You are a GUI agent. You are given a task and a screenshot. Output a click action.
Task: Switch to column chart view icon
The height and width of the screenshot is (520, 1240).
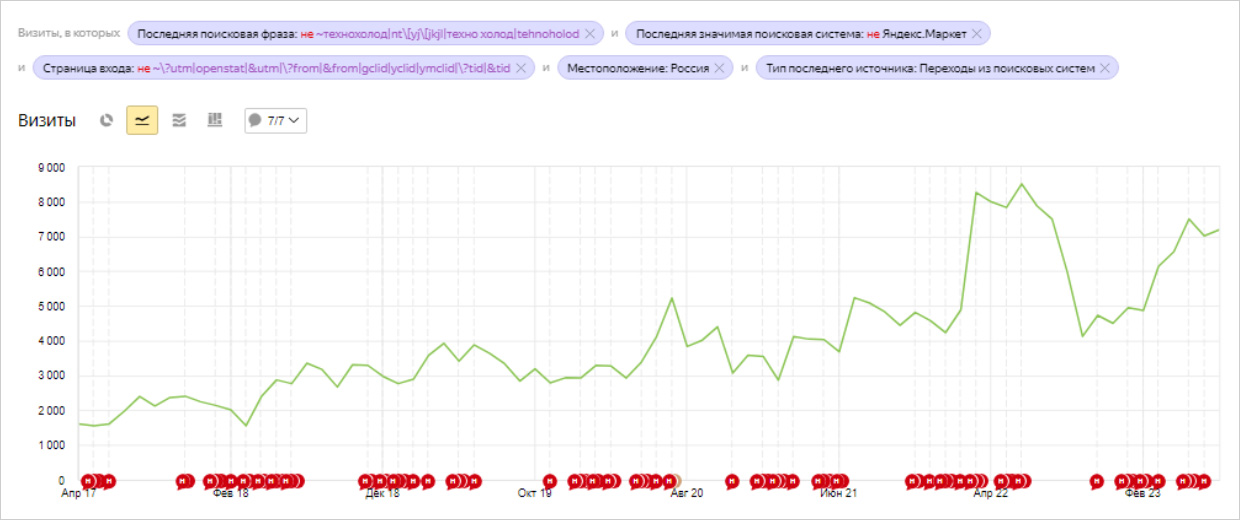214,121
